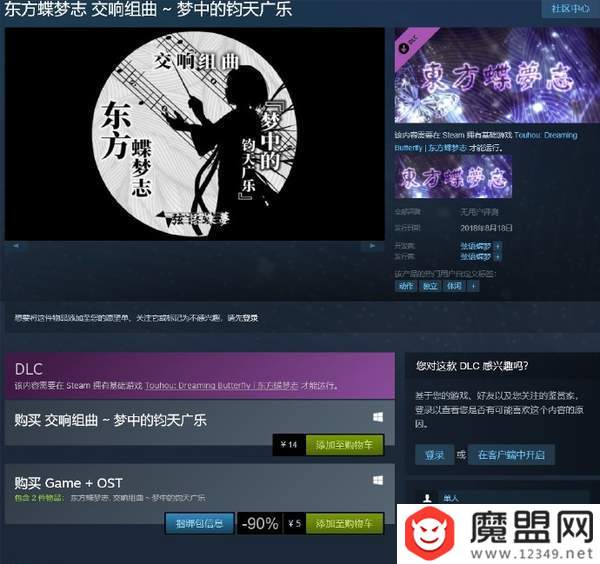Open the 社区中心 community hub button
The height and width of the screenshot is (564, 600).
point(571,9)
